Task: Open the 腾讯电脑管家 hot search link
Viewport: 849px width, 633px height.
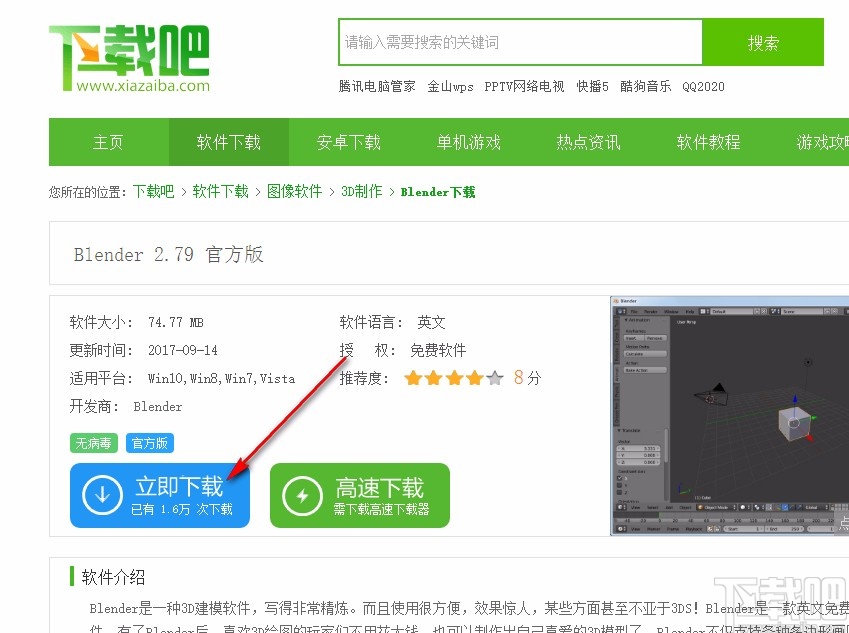Action: [x=377, y=86]
